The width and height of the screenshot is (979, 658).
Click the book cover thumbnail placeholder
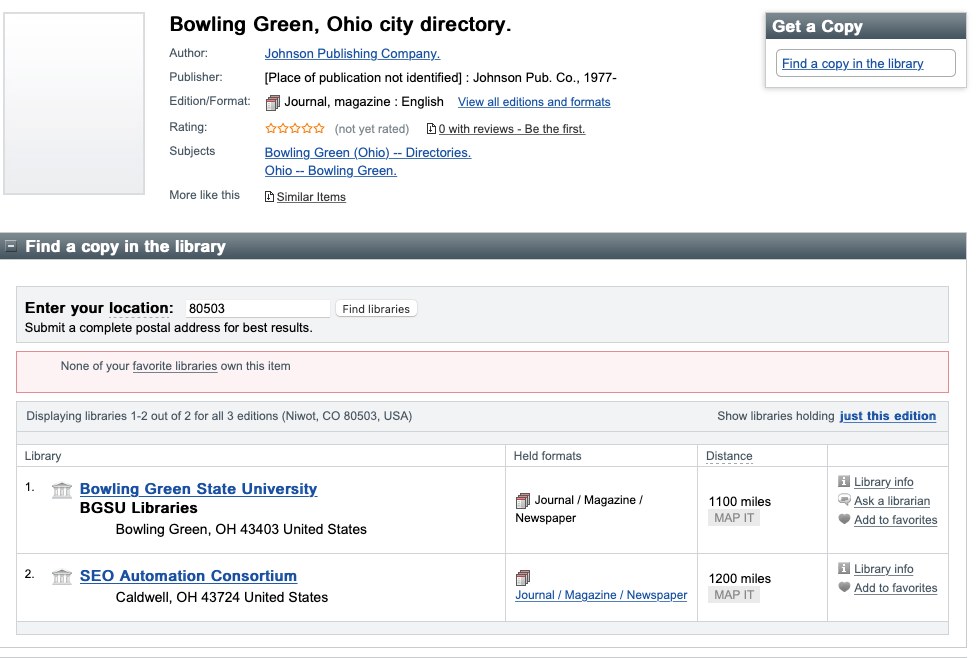tap(75, 103)
